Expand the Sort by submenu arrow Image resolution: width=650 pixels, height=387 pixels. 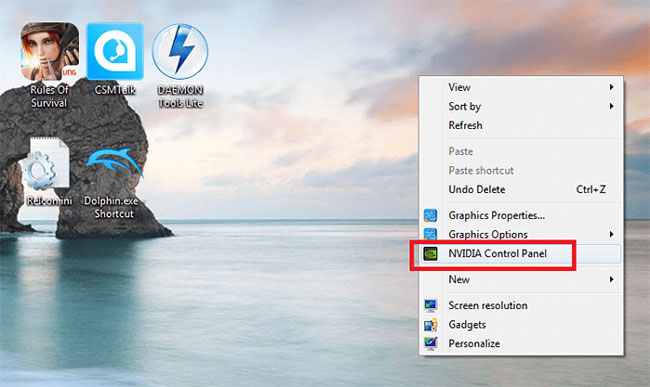611,106
